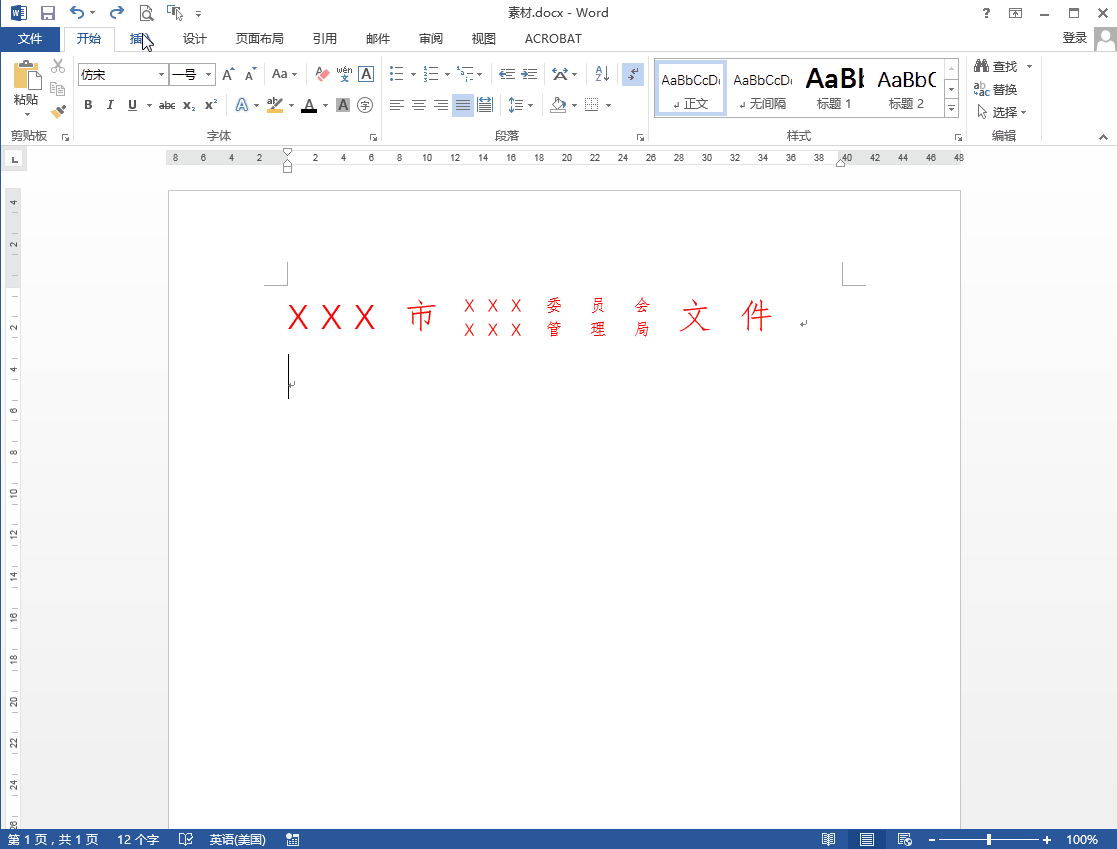Click the 替换 replace button
The image size is (1117, 849).
996,89
